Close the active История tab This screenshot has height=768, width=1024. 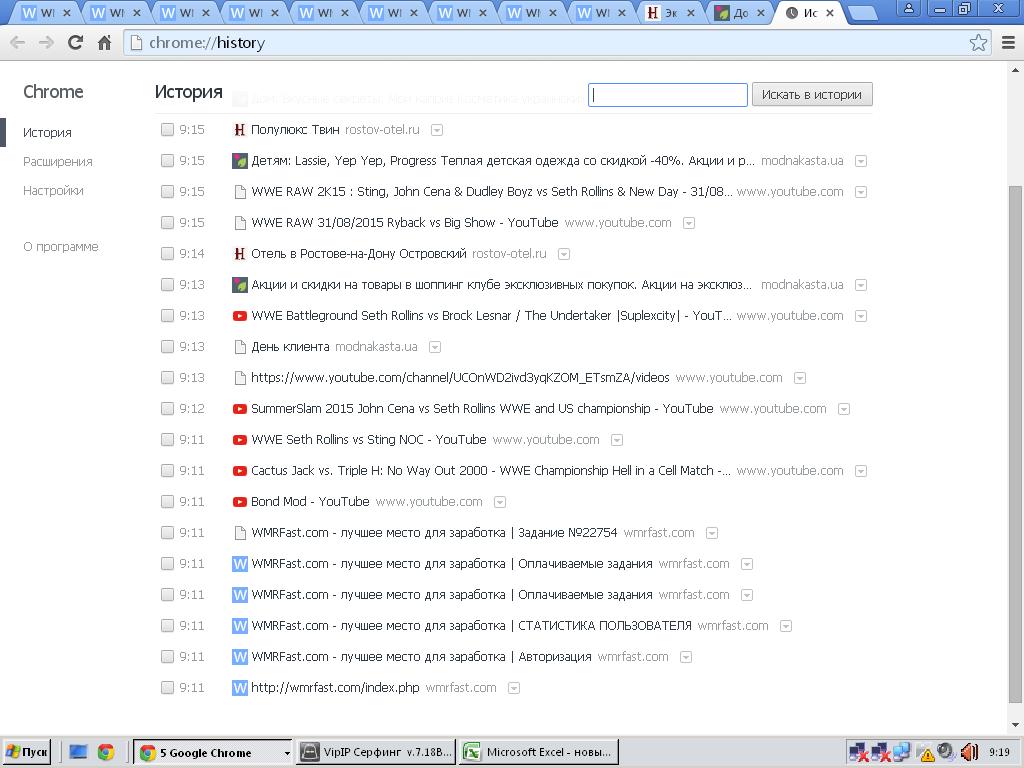coord(829,12)
